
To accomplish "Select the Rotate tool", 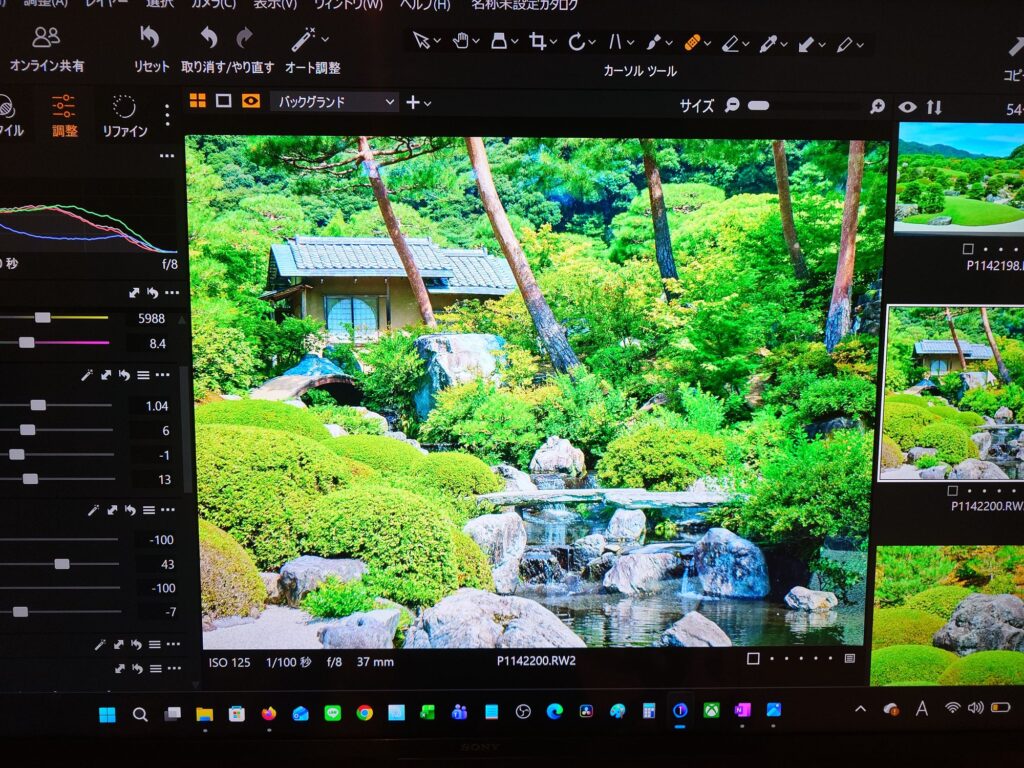I will 576,42.
